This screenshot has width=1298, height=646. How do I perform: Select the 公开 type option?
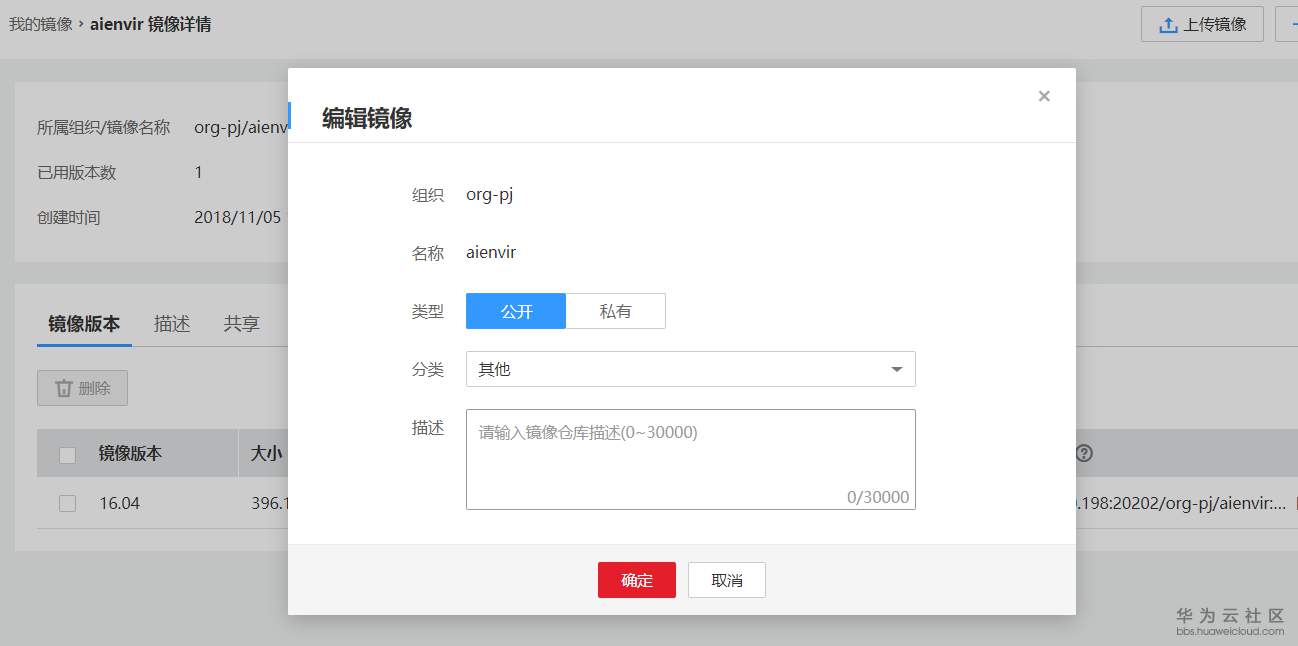516,311
